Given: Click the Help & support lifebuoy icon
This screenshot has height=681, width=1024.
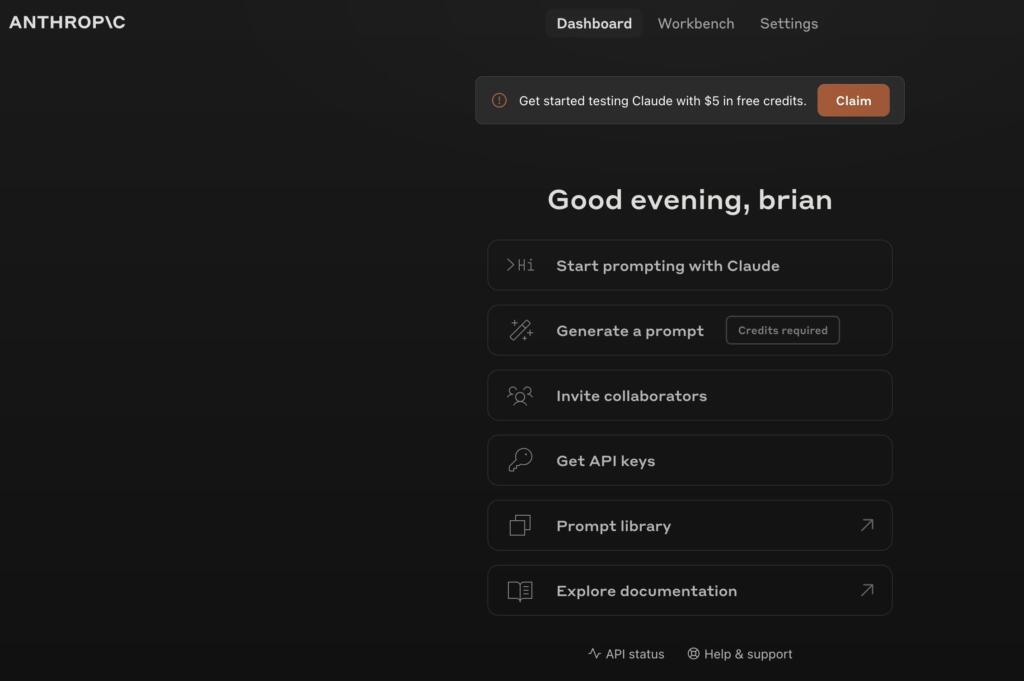Looking at the screenshot, I should pos(693,654).
